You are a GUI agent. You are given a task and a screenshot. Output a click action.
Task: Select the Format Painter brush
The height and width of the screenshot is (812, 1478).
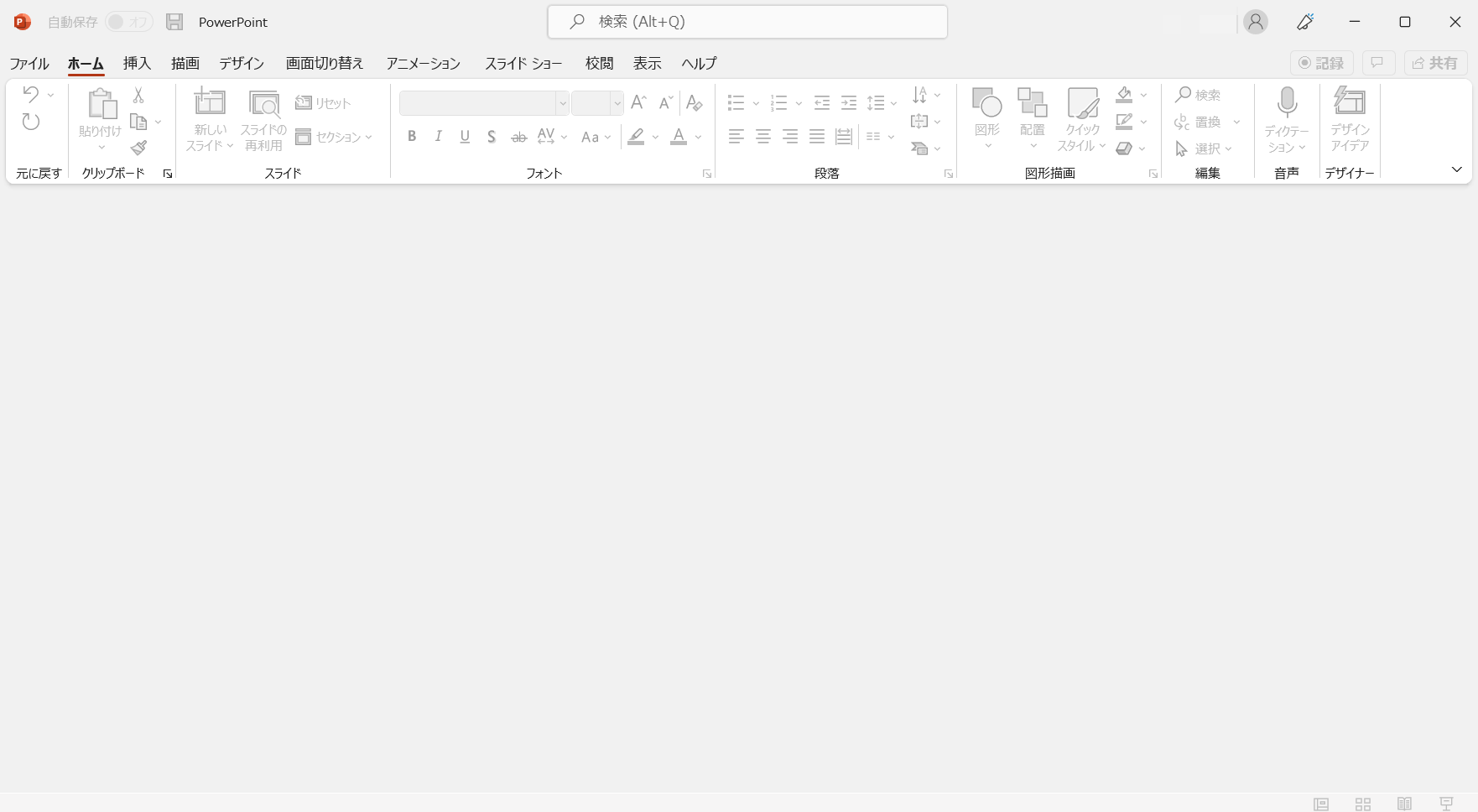point(139,148)
